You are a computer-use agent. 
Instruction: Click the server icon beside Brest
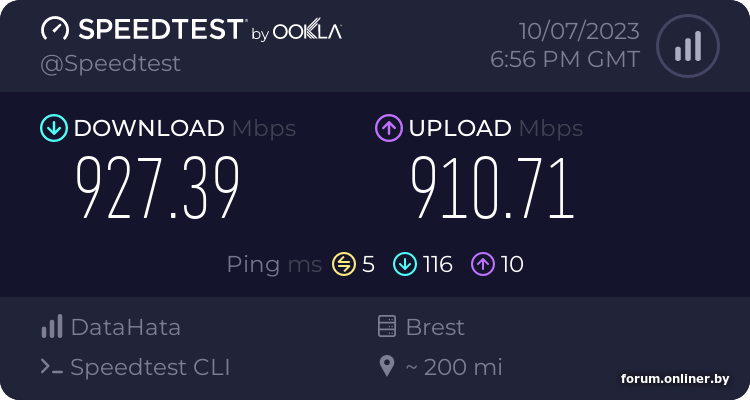387,327
